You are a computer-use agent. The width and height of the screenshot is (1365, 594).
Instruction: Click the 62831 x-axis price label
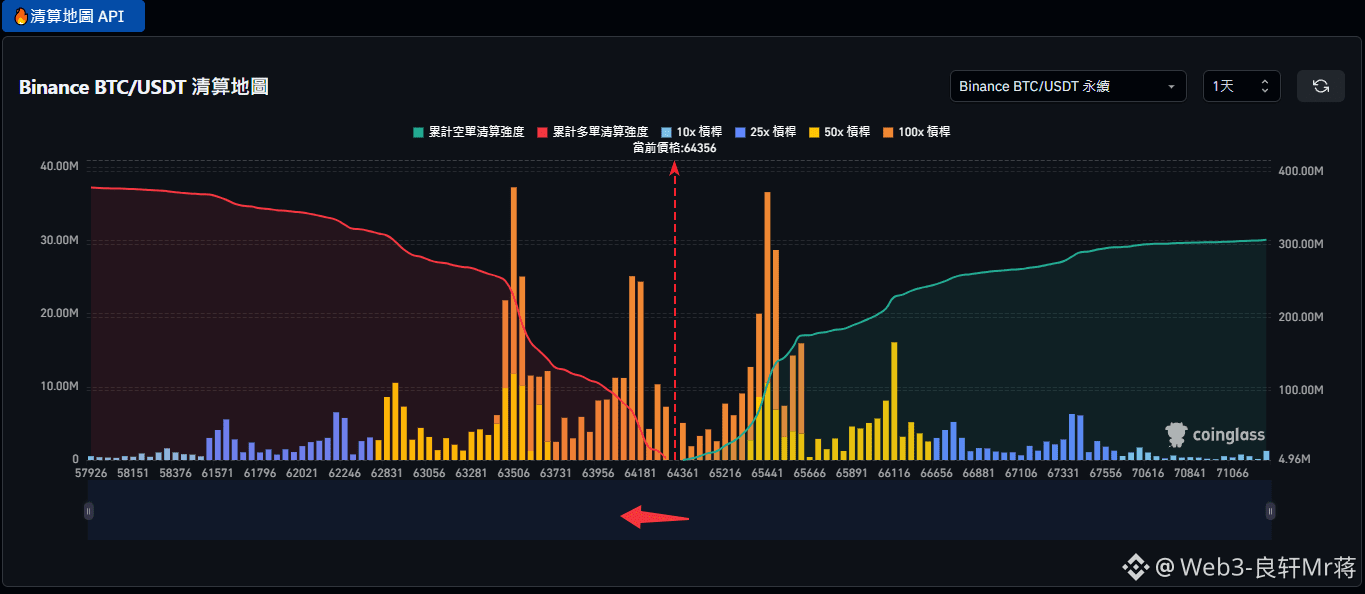pos(386,473)
